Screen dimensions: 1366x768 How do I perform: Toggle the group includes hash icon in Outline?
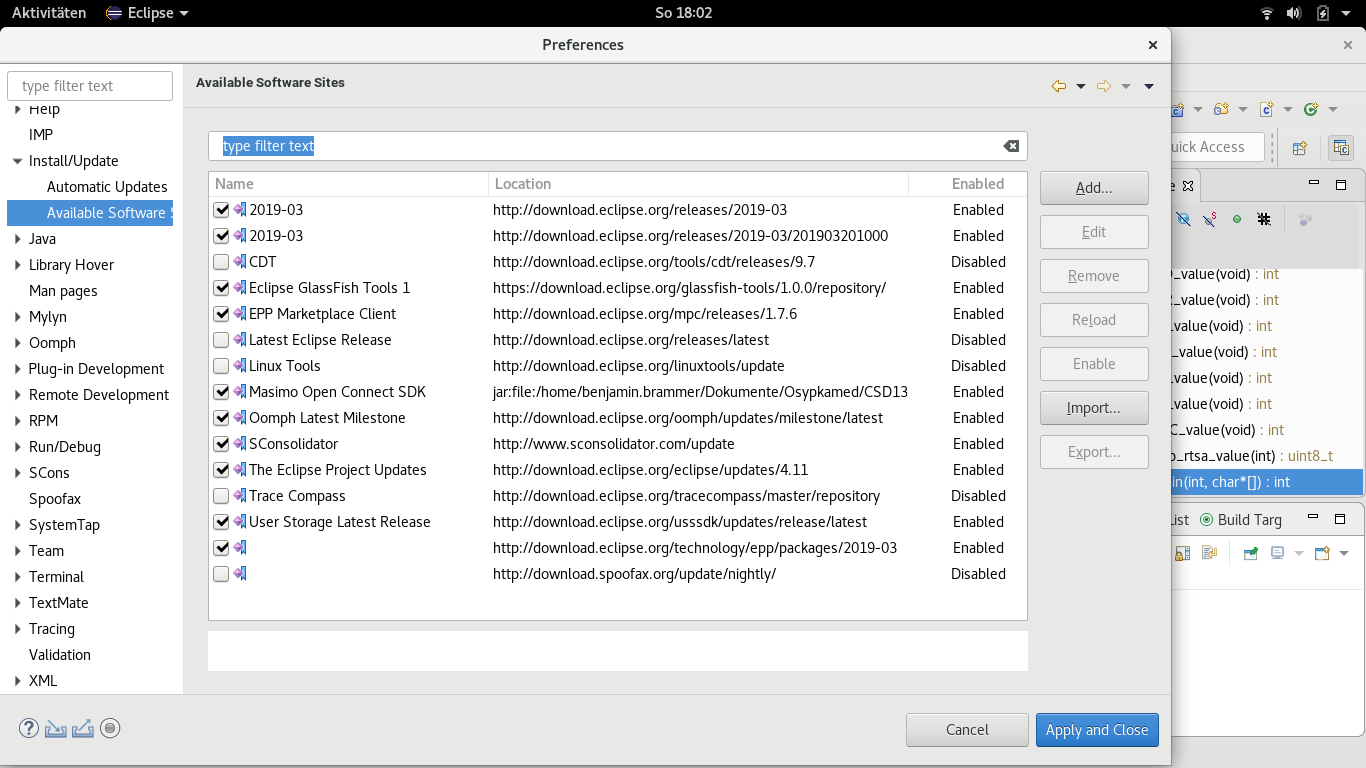(x=1264, y=219)
